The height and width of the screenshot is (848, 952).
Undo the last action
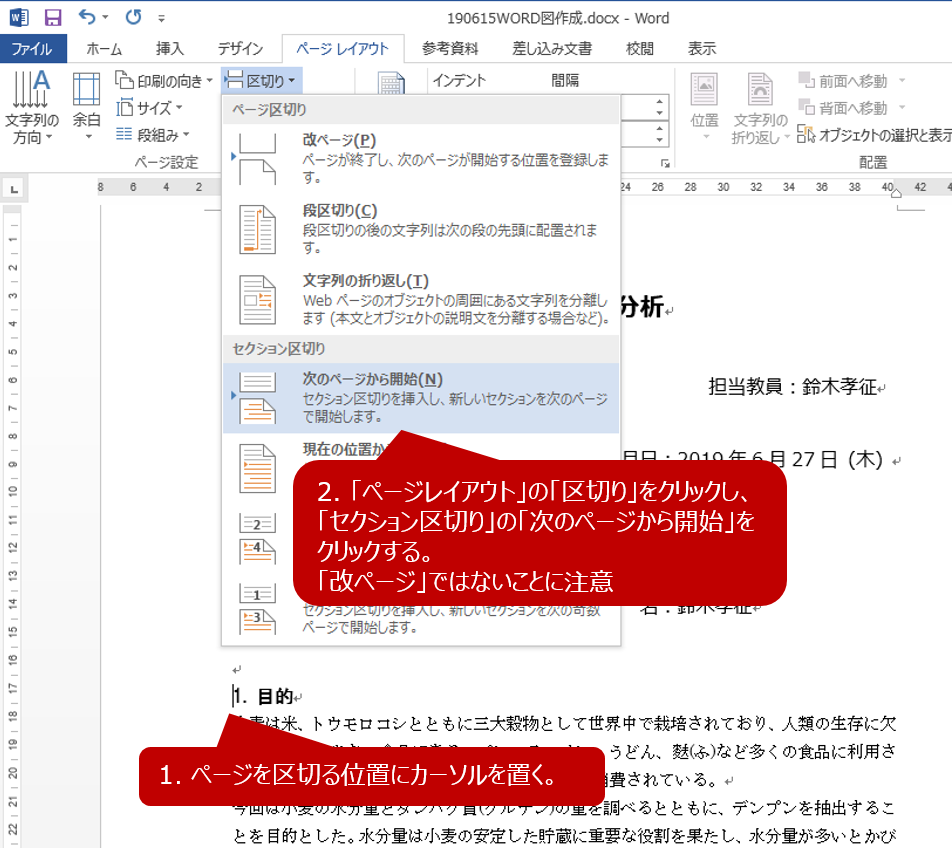coord(88,17)
